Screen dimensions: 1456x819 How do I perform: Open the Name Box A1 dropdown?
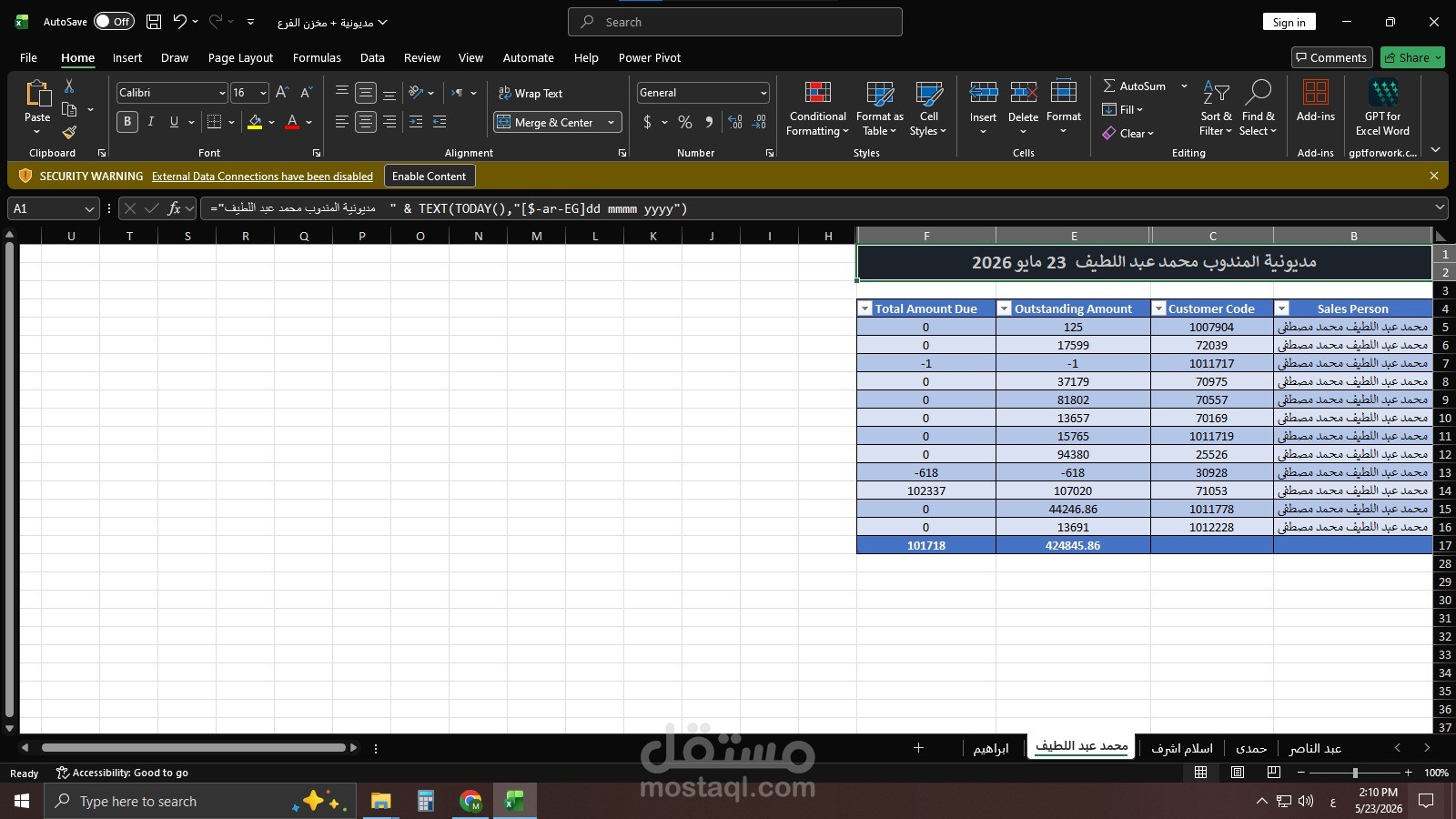coord(89,208)
